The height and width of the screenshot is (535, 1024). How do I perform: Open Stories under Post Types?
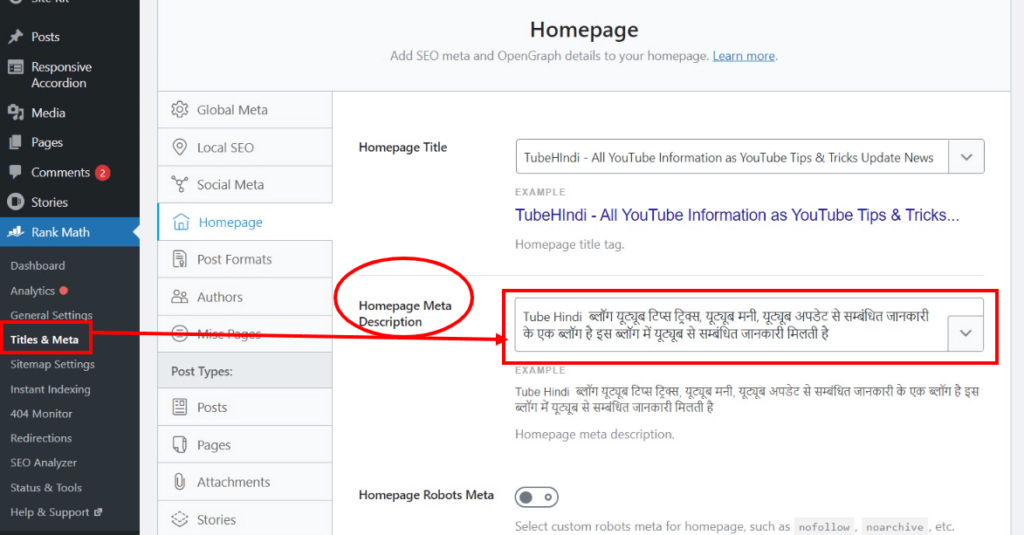(x=245, y=519)
